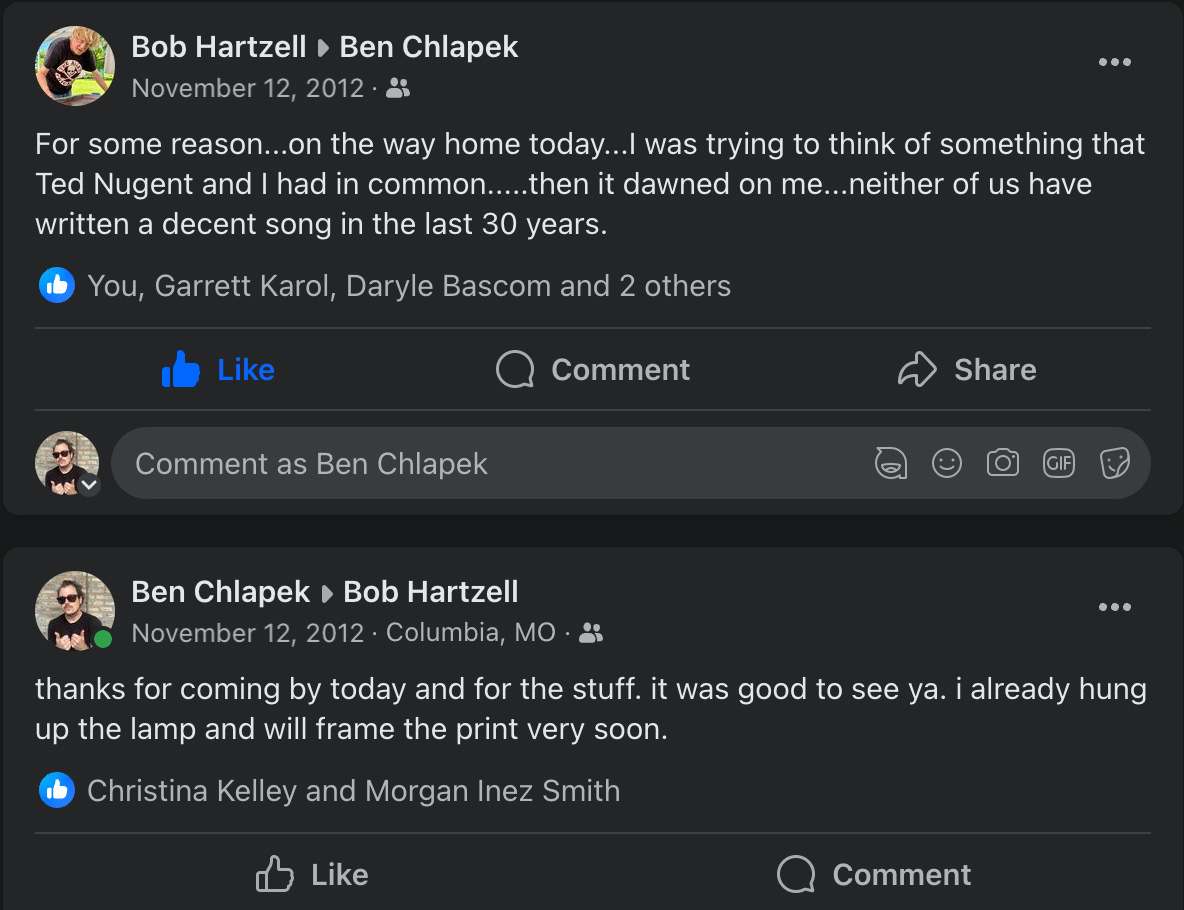Unlike the Ted Nugent post
Viewport: 1184px width, 910px height.
point(218,370)
